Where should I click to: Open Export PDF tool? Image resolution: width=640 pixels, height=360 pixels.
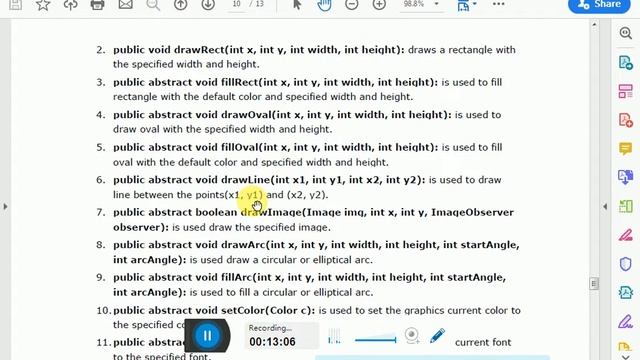click(625, 62)
